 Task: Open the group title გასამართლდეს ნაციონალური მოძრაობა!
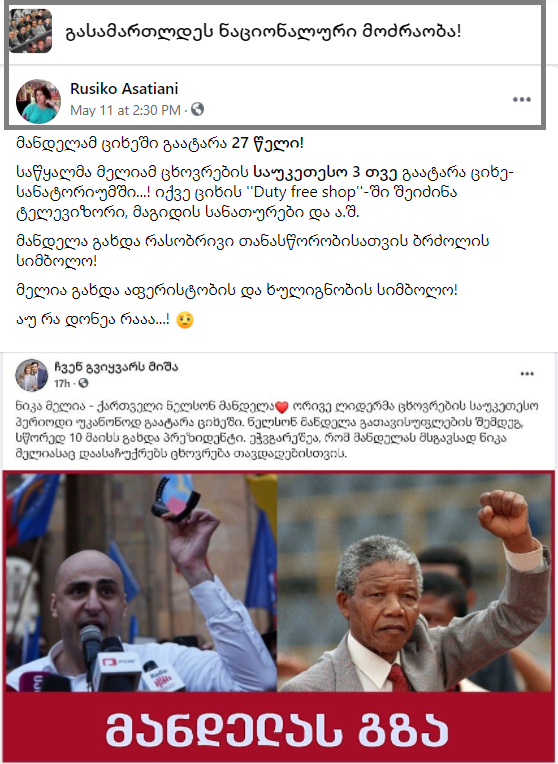pyautogui.click(x=263, y=31)
